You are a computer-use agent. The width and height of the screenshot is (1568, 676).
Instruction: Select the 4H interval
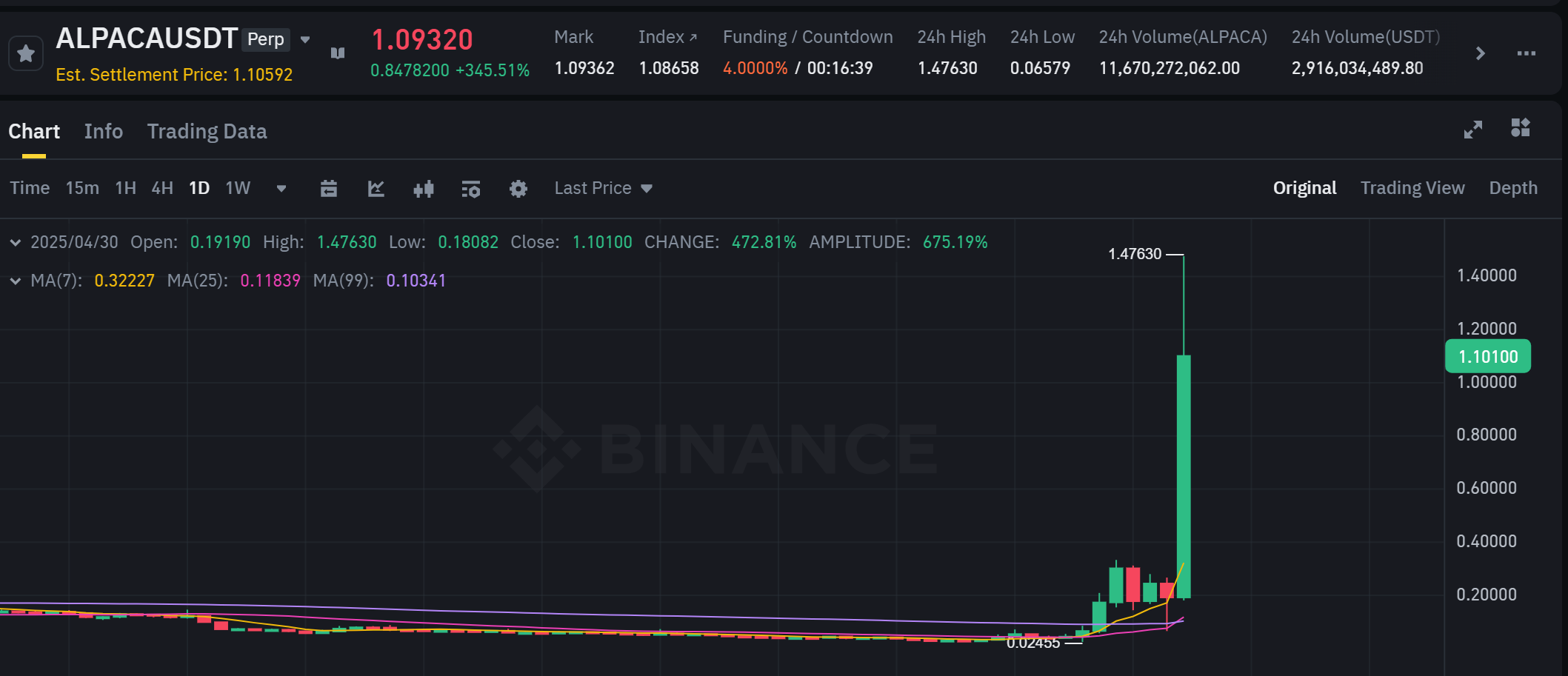pos(162,188)
